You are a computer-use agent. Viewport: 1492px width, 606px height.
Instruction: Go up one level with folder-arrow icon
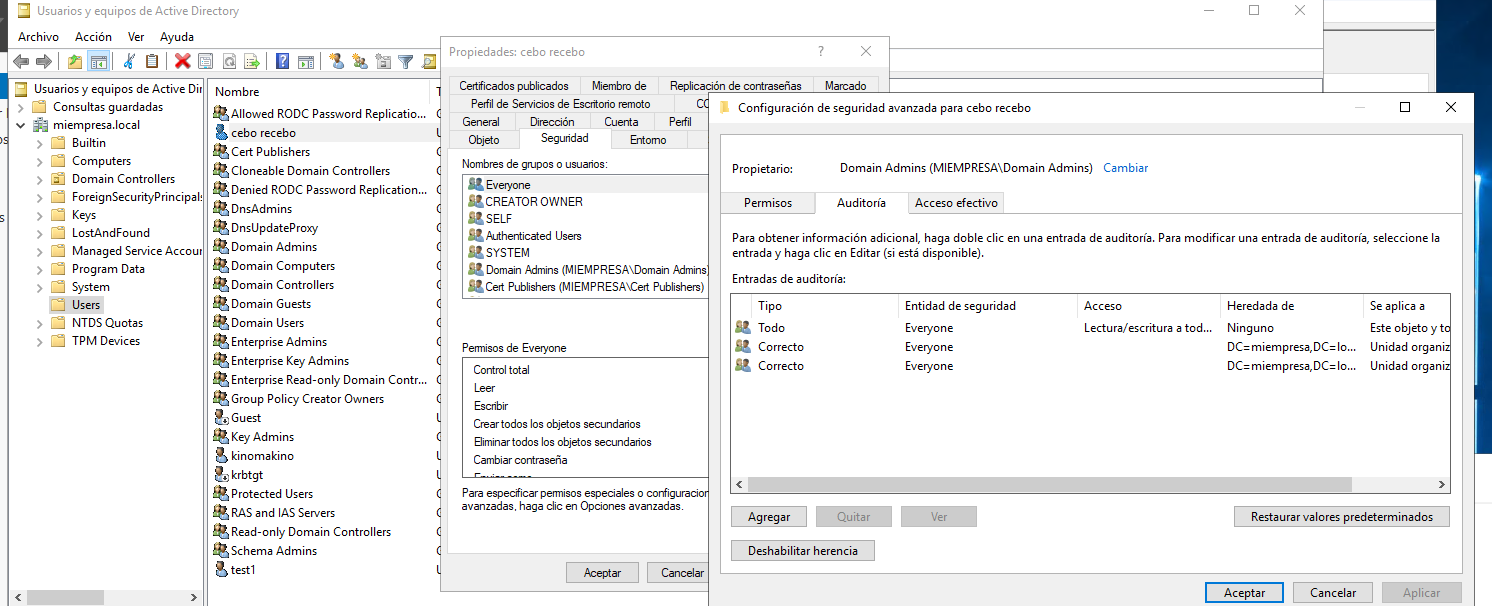[75, 61]
